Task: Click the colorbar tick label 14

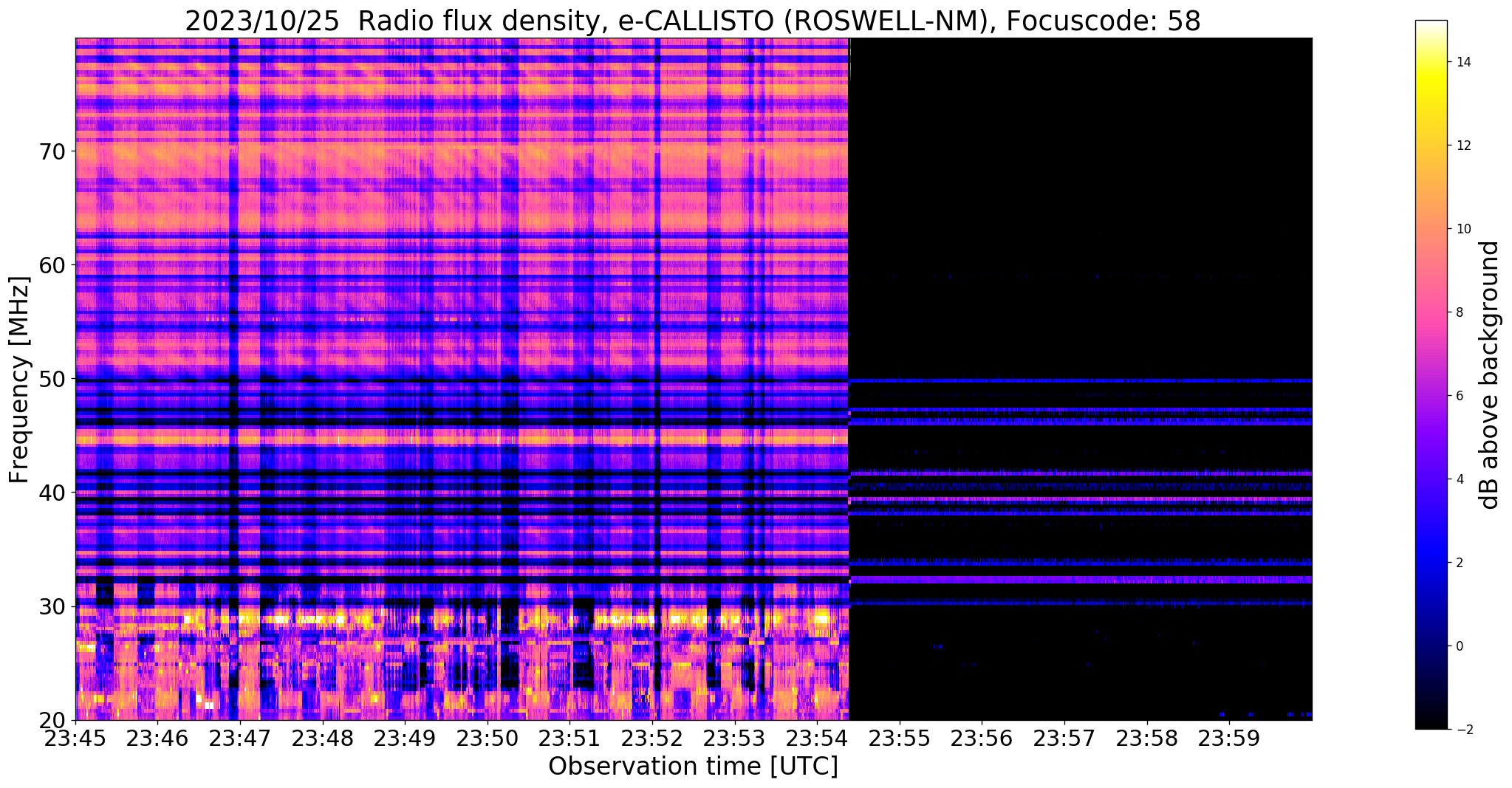Action: pyautogui.click(x=1462, y=62)
